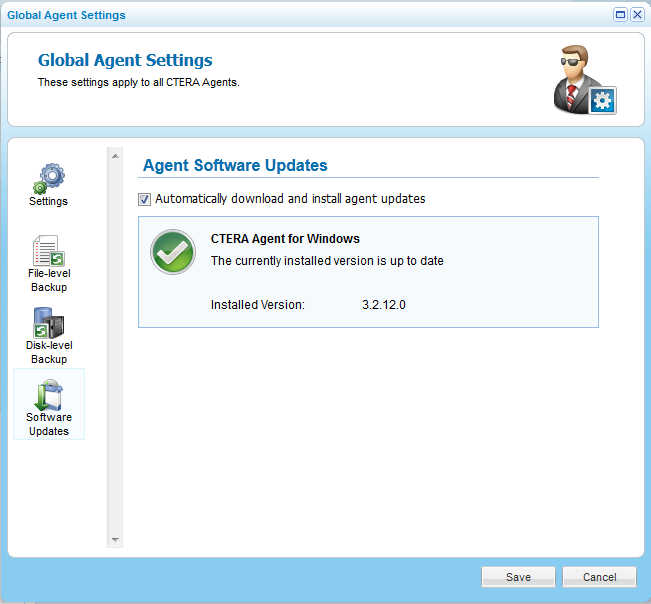
Task: Open the File-level Backup section
Action: (x=49, y=264)
